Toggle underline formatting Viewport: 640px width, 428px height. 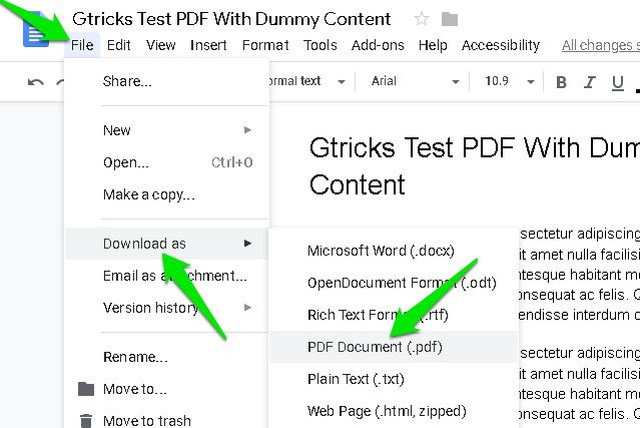click(618, 83)
